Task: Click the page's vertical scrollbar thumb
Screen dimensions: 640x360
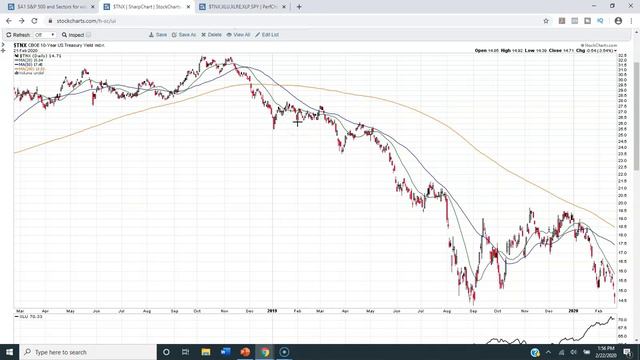Action: (636, 116)
